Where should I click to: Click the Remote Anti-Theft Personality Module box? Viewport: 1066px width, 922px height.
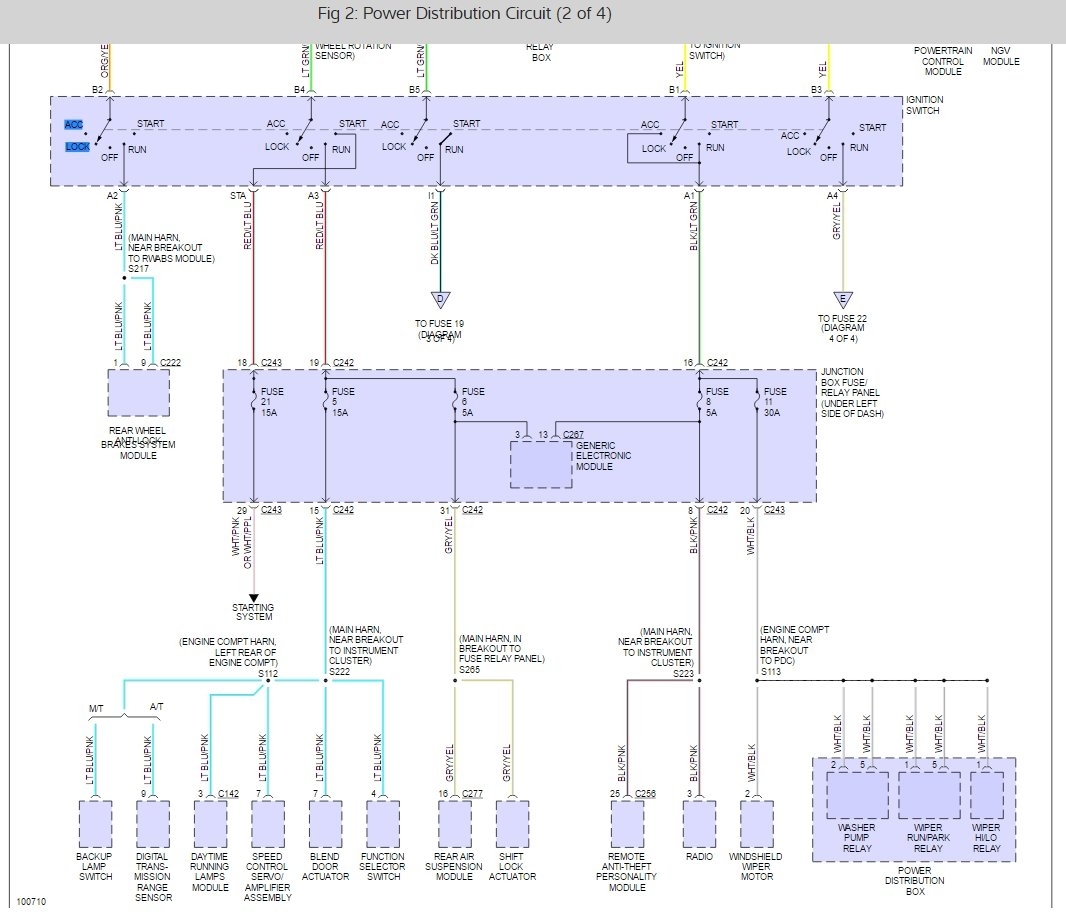click(x=627, y=824)
